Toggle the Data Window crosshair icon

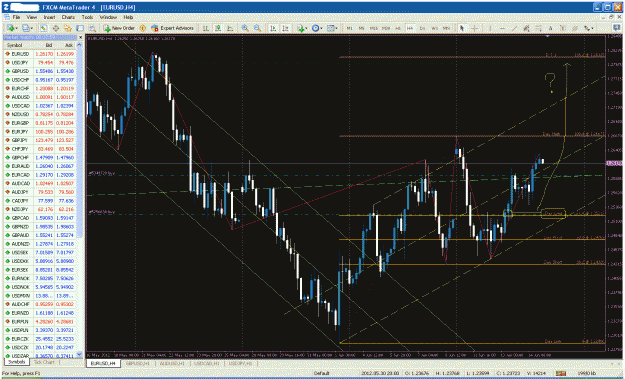(56, 28)
